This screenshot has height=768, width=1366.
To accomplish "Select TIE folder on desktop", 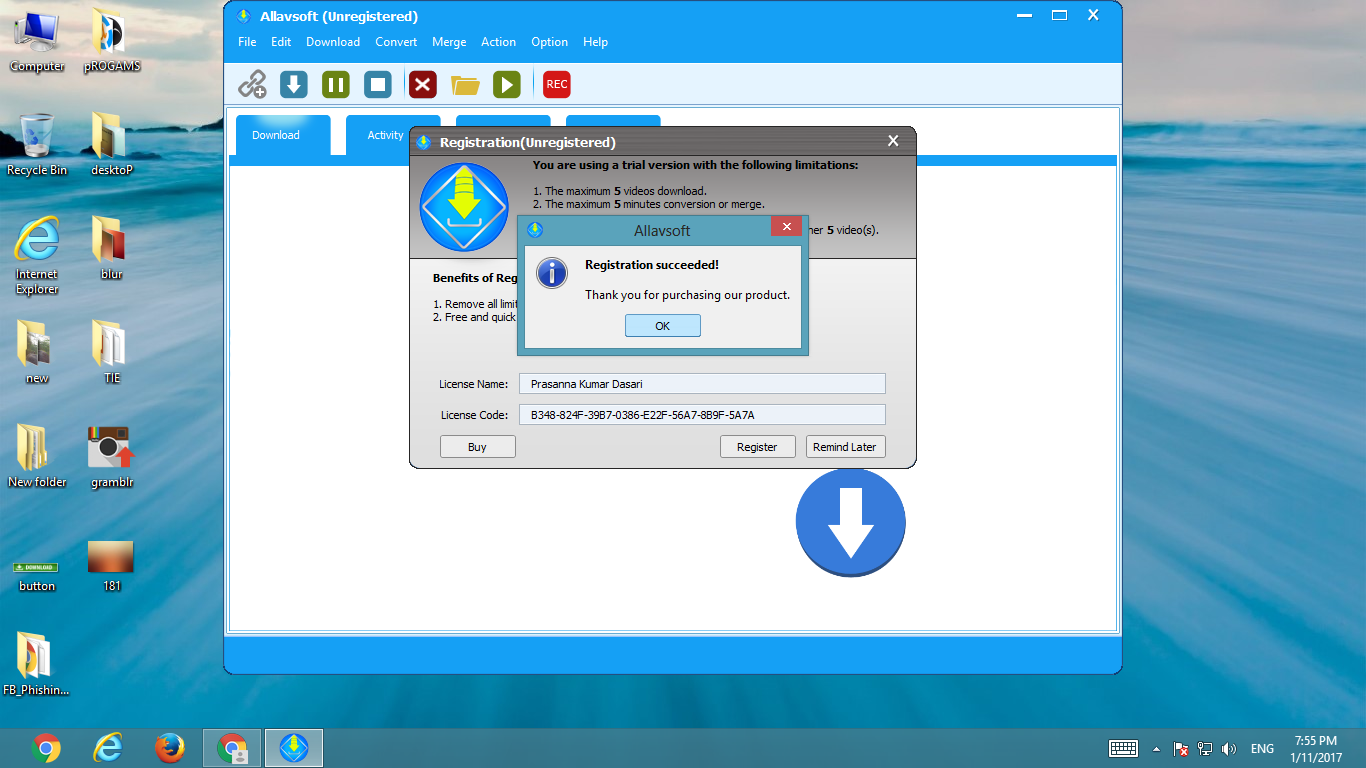I will (x=112, y=353).
